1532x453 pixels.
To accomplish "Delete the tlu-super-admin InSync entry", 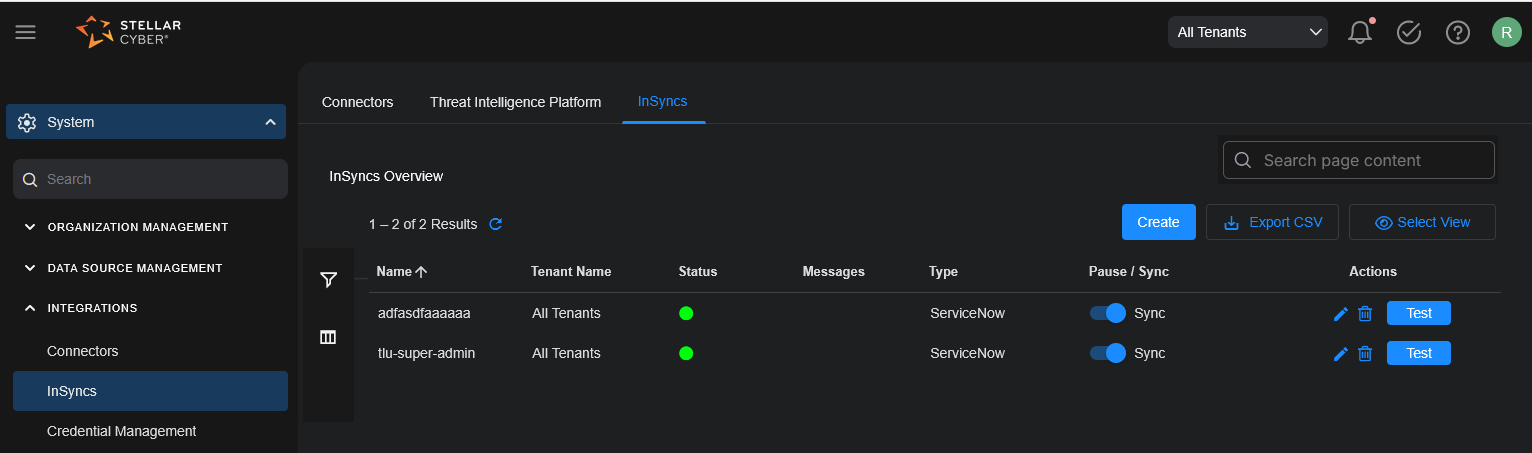I will click(1365, 353).
